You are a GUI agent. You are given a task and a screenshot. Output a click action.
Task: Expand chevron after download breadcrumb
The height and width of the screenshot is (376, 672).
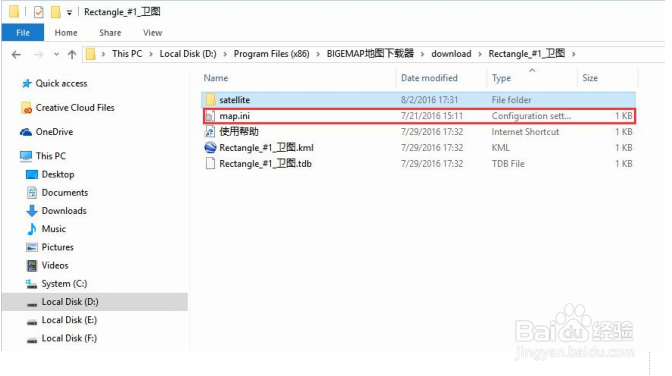click(x=480, y=54)
